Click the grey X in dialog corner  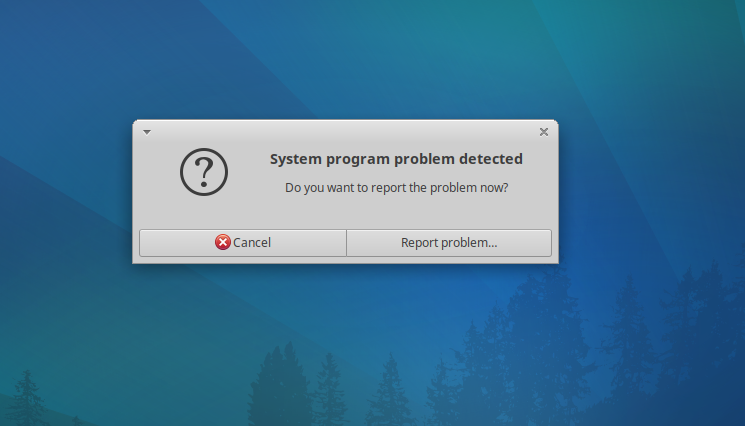tap(544, 132)
